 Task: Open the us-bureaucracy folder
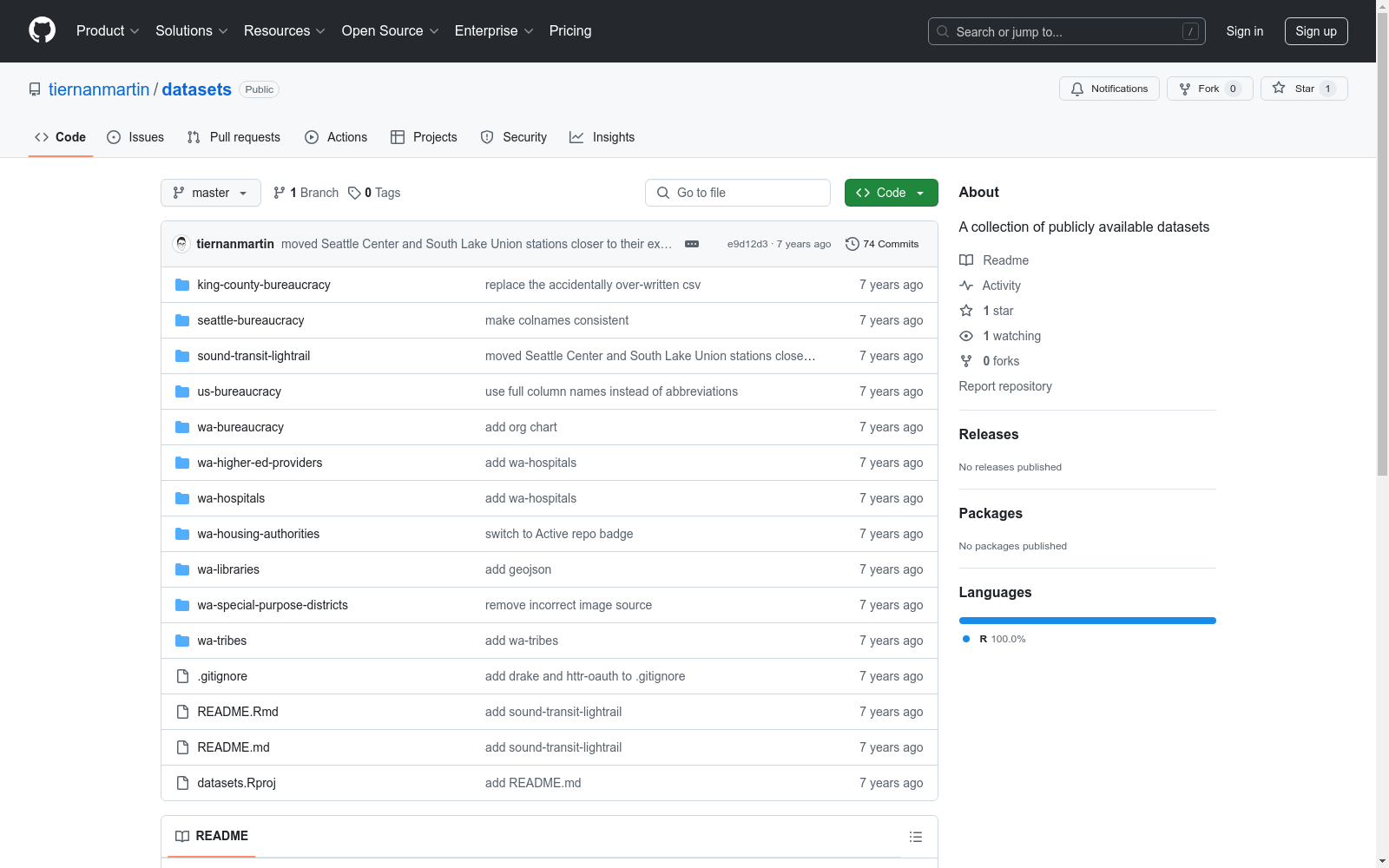pos(239,391)
